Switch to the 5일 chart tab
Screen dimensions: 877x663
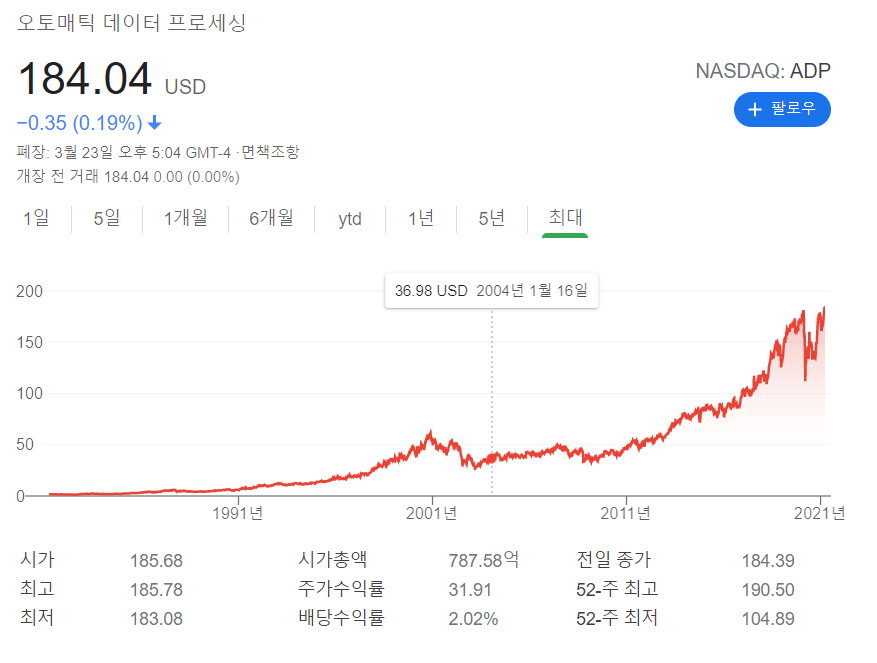coord(104,218)
